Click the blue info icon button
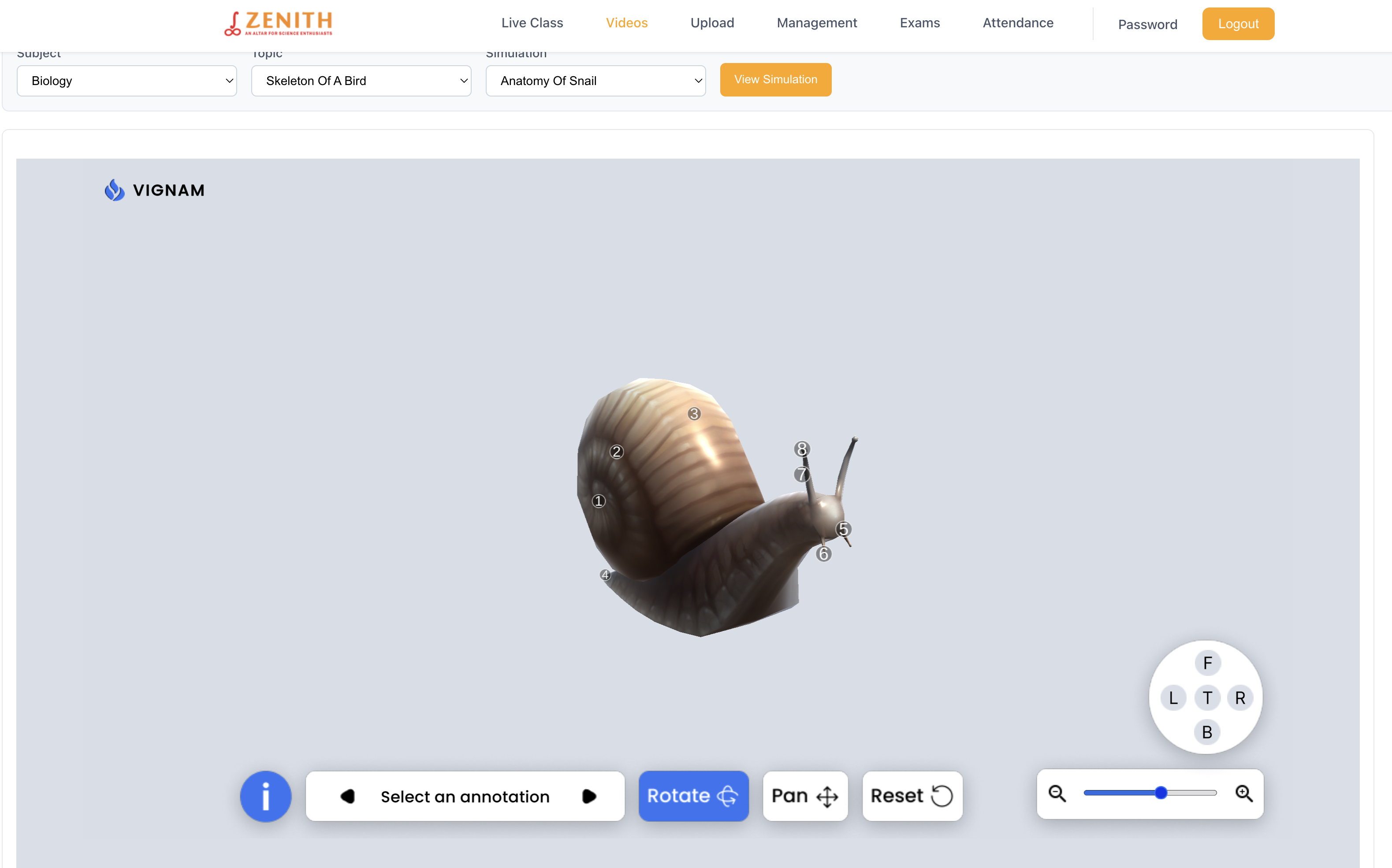The image size is (1392, 868). click(265, 796)
